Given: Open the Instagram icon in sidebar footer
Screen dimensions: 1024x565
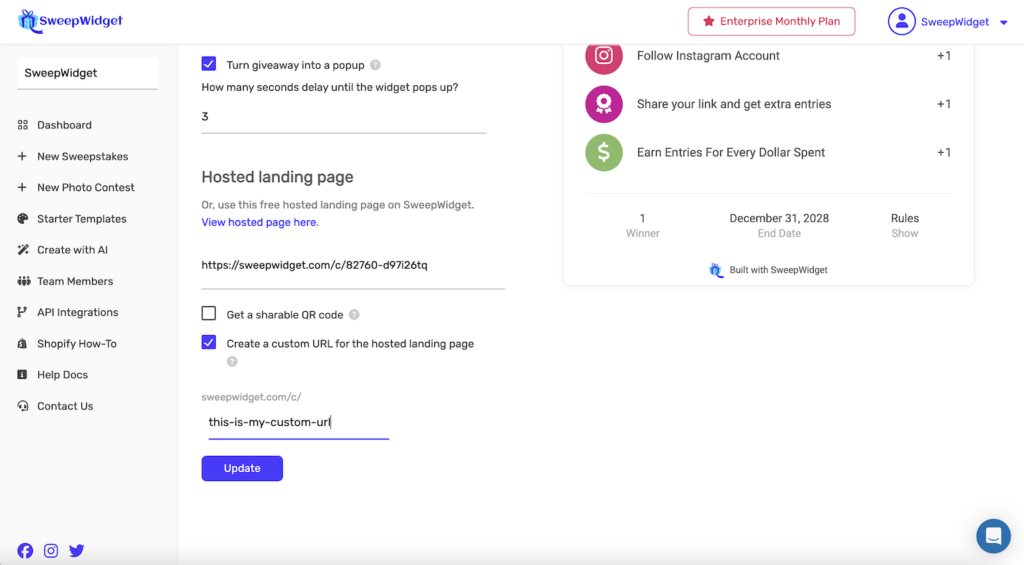Looking at the screenshot, I should click(x=51, y=550).
